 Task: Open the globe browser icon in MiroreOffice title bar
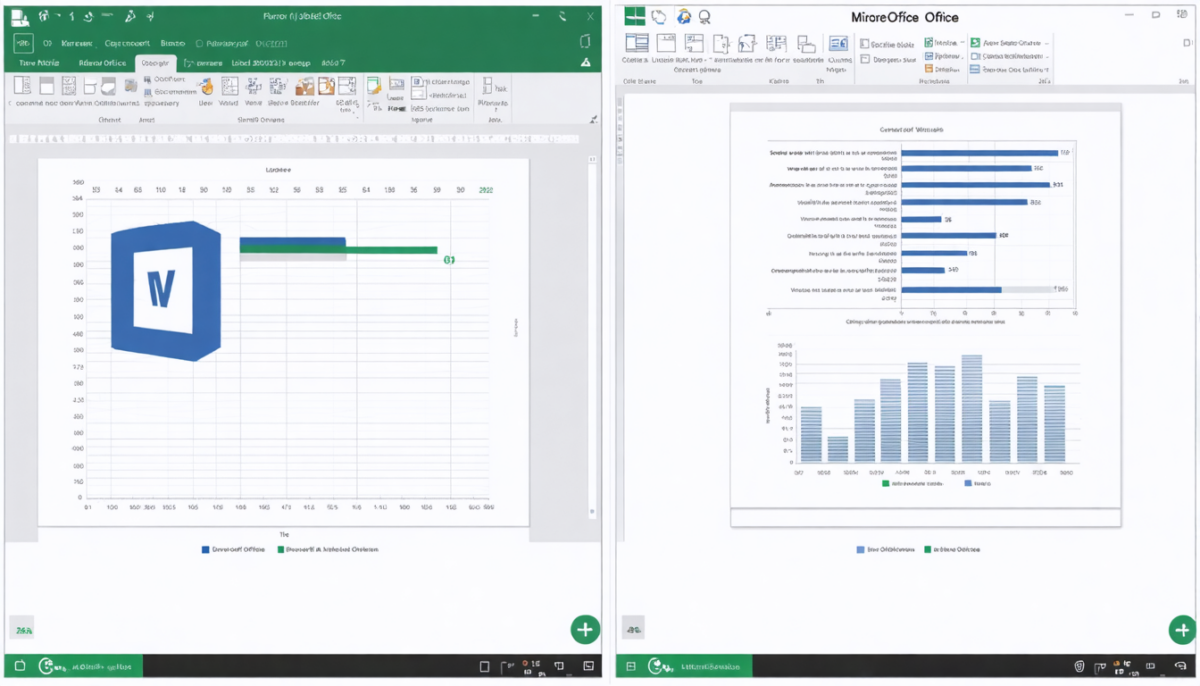pos(684,16)
